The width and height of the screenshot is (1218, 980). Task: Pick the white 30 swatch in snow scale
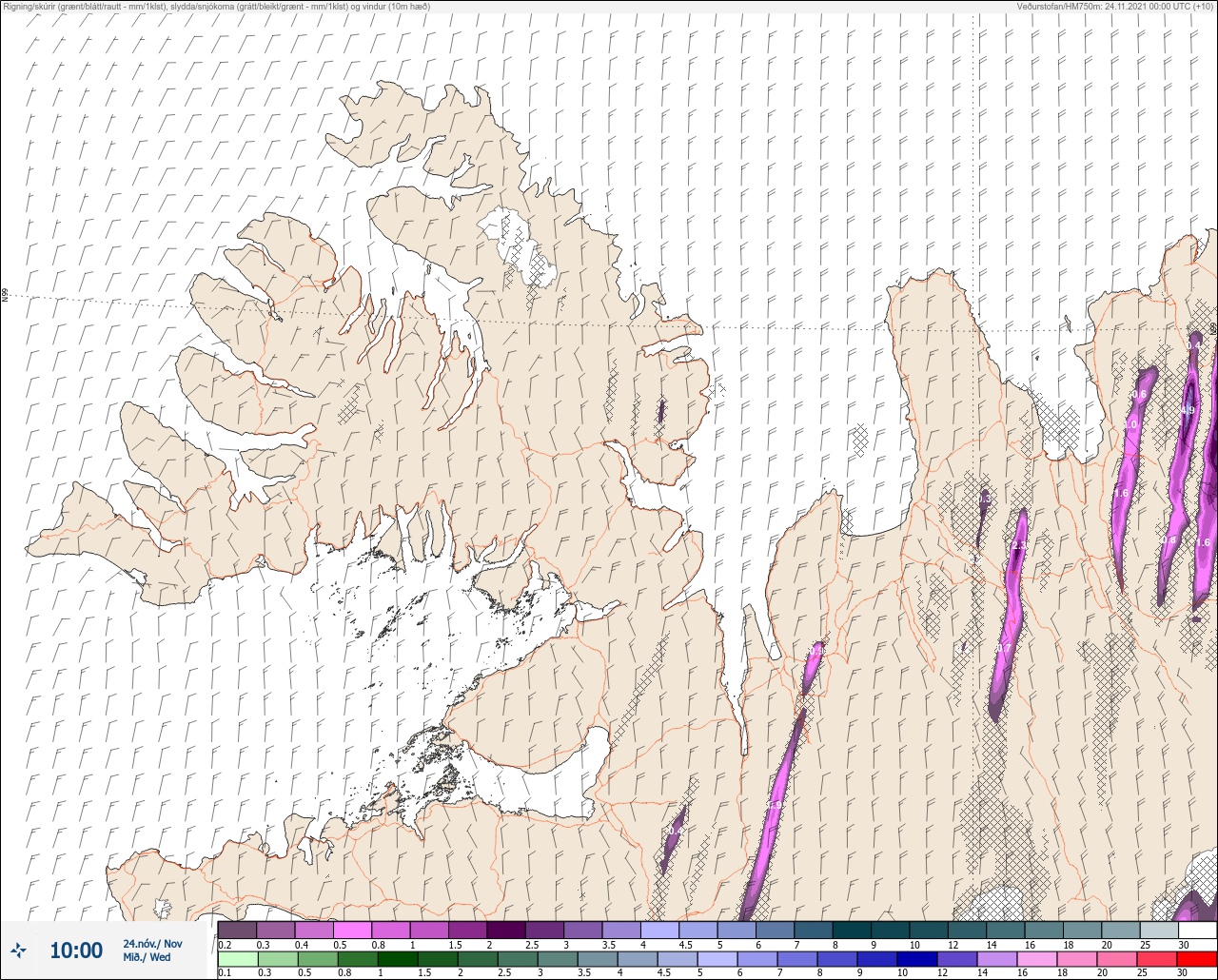[1197, 930]
